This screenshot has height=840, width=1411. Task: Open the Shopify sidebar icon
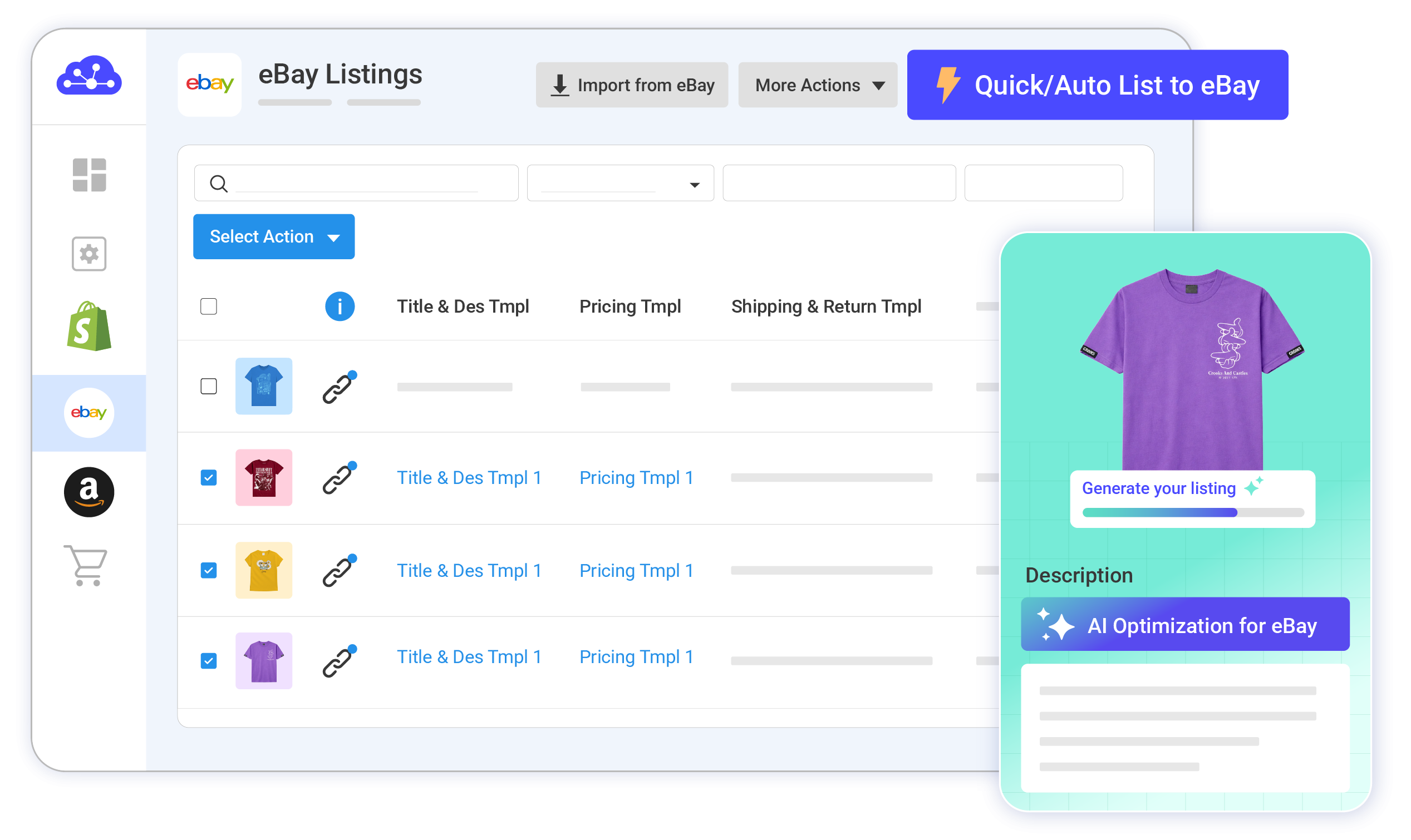90,327
